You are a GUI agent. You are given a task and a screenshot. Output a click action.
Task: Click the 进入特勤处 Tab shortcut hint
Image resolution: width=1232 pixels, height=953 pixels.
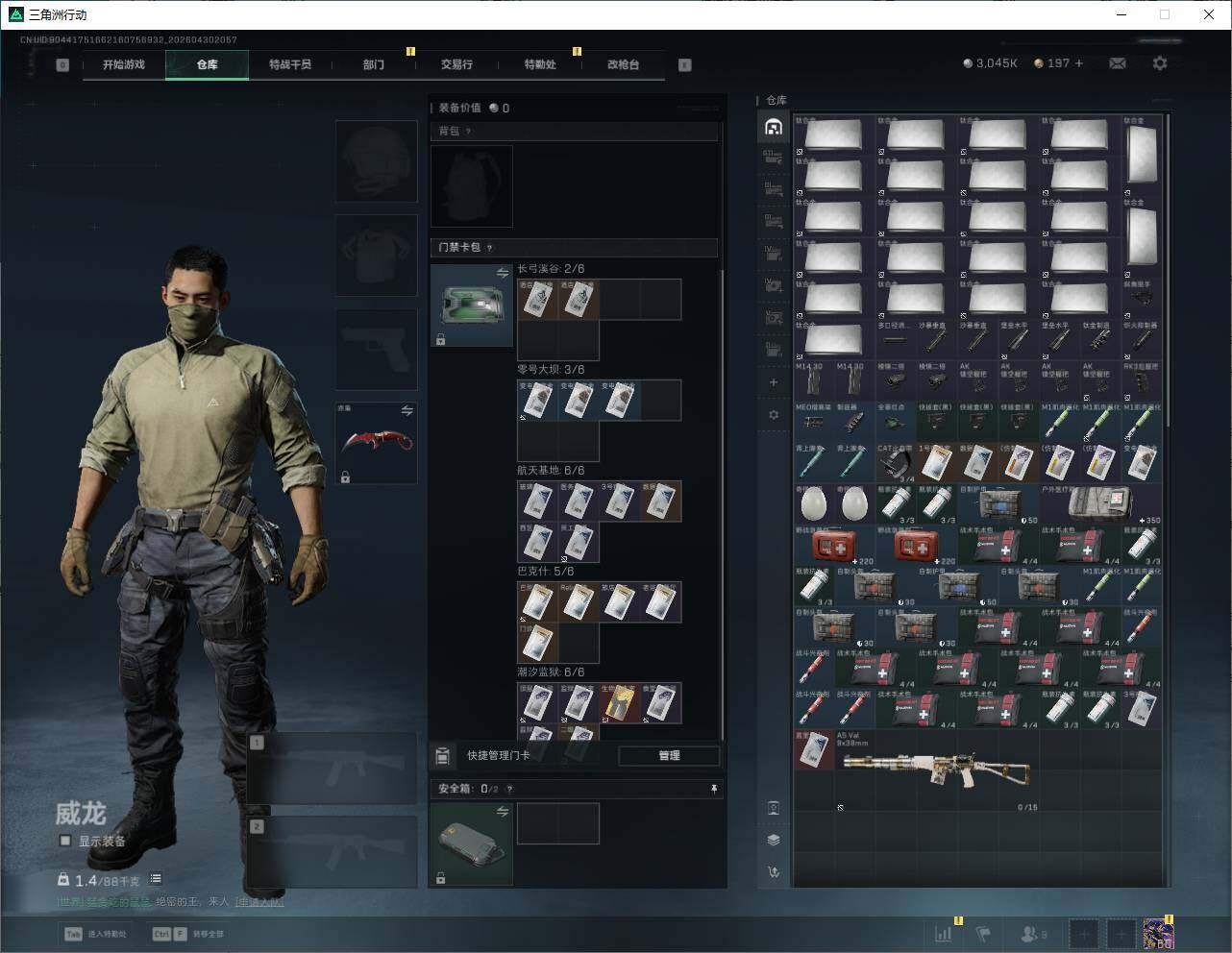[95, 934]
